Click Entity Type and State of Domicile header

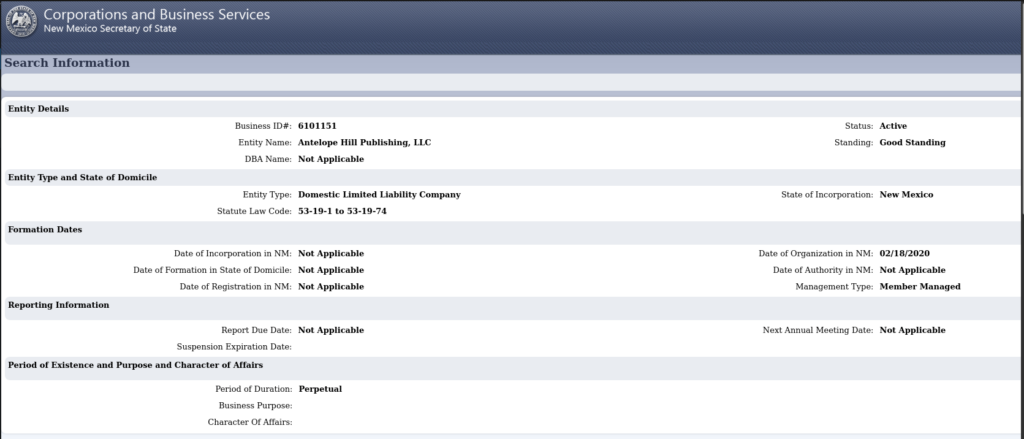[x=82, y=177]
